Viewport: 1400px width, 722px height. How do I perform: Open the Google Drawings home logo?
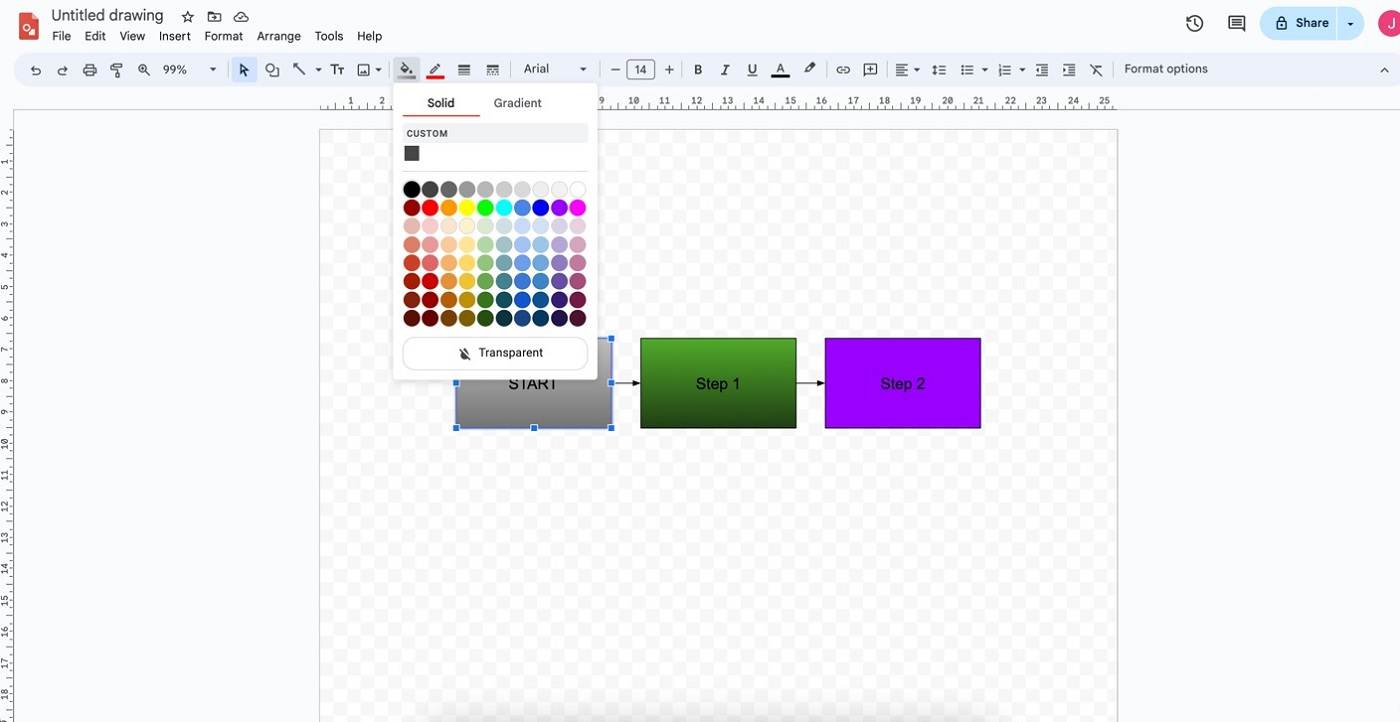coord(29,25)
